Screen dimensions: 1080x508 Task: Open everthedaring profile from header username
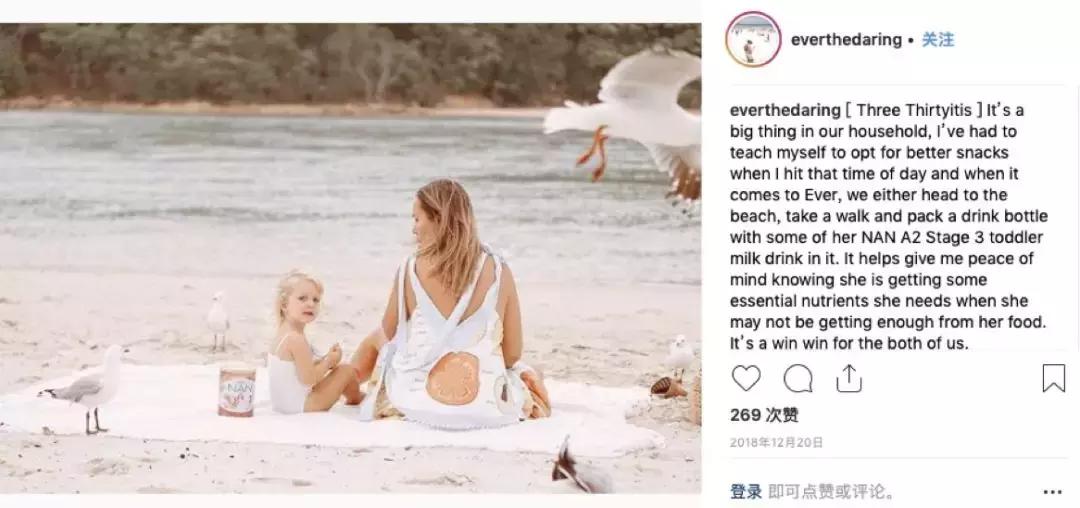846,40
